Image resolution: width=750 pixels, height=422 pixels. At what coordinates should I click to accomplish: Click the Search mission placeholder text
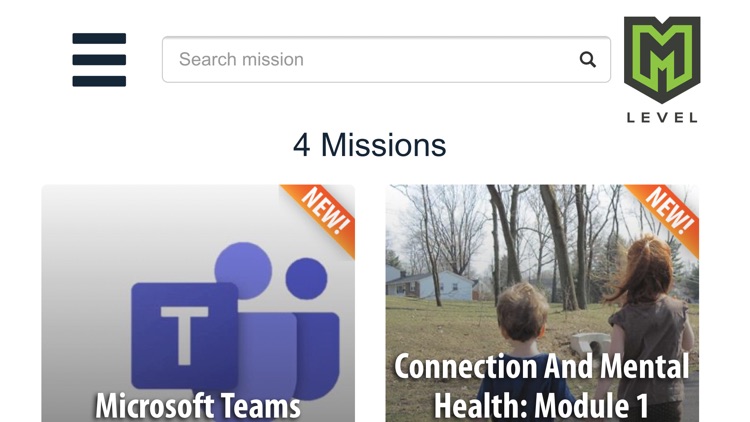(x=241, y=59)
